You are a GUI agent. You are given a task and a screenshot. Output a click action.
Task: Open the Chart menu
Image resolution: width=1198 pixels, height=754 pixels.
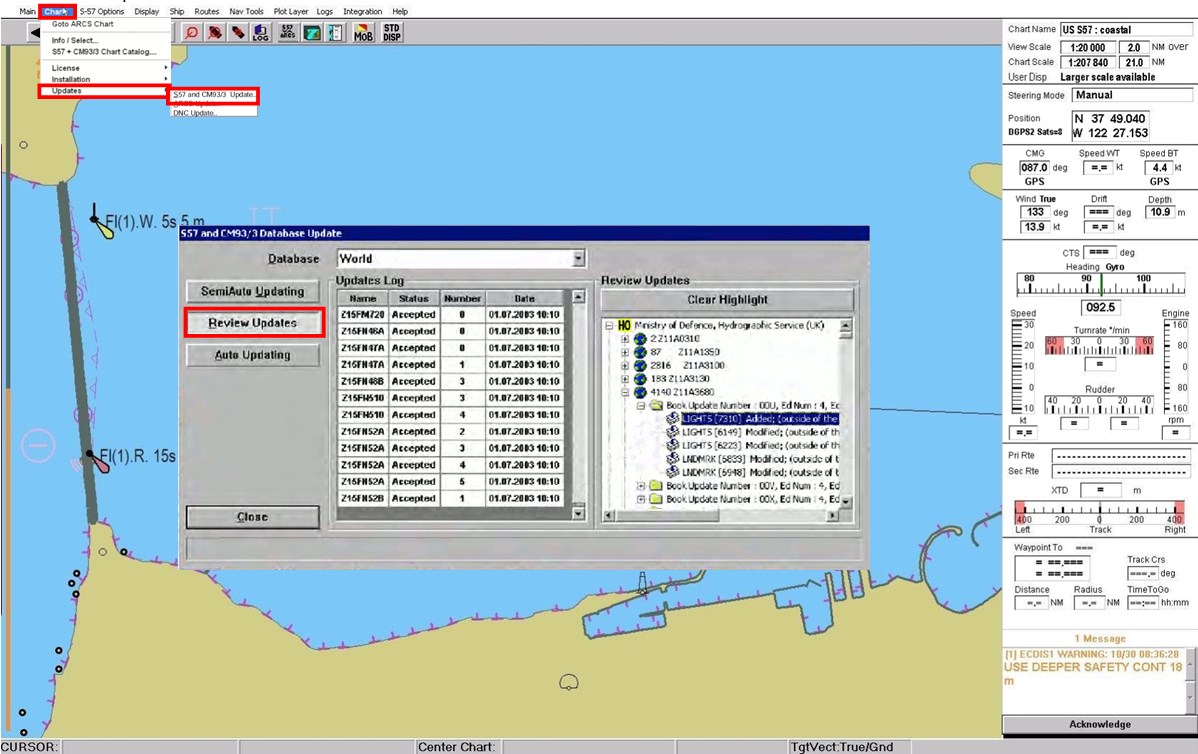(x=55, y=10)
